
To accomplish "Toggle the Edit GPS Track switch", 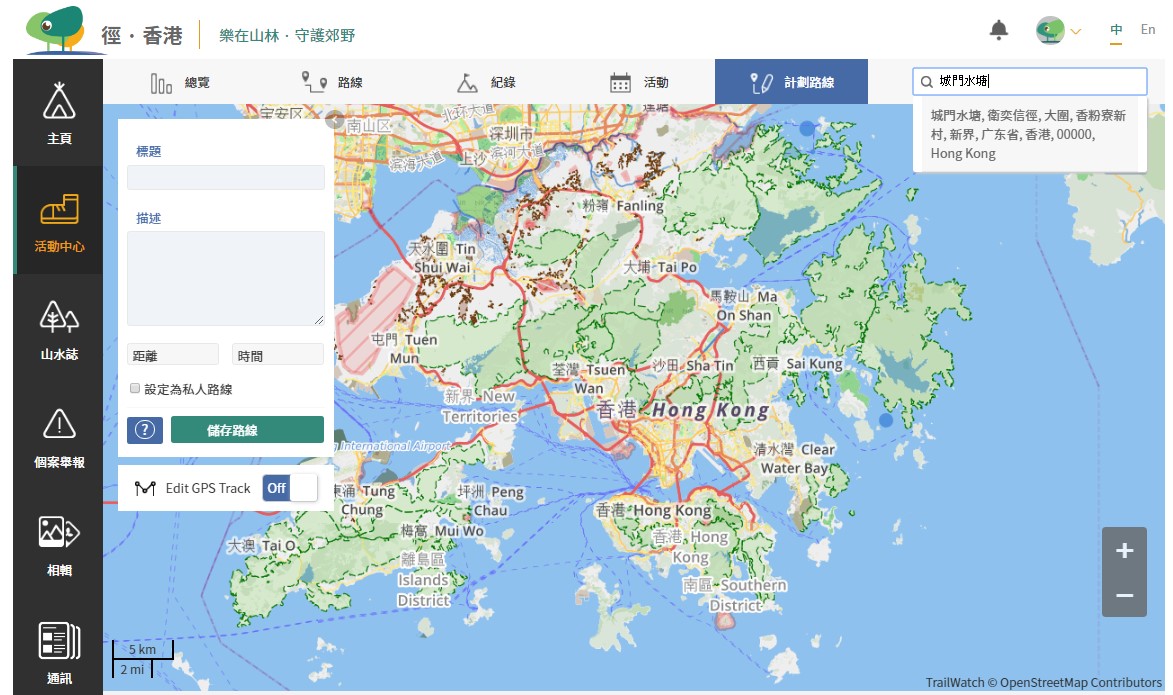I will point(289,488).
